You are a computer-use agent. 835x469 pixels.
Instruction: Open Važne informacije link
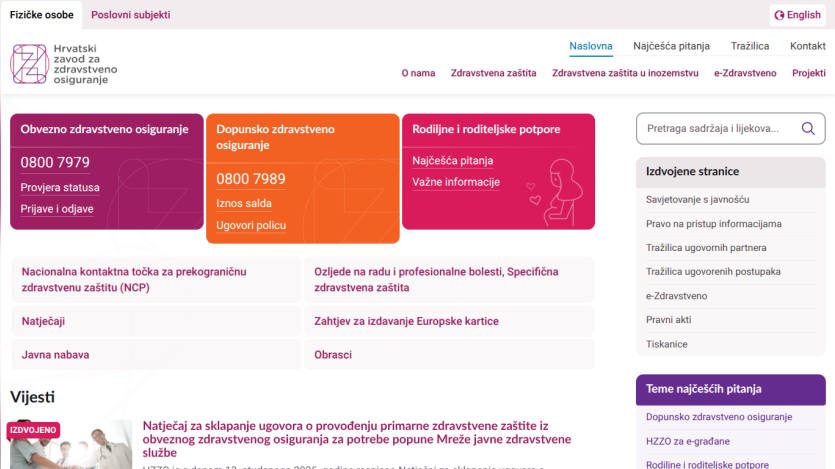click(x=456, y=182)
